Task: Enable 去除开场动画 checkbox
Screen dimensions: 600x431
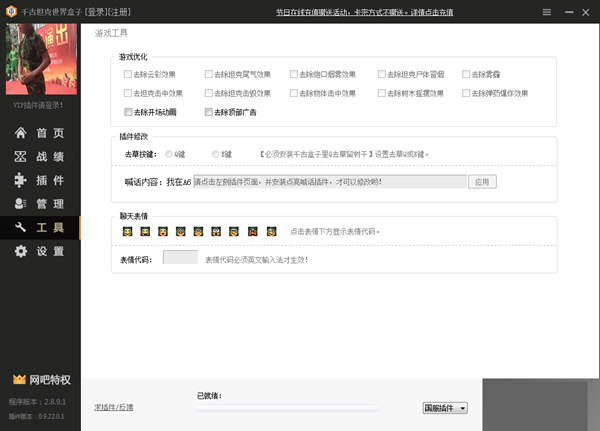Action: (128, 112)
